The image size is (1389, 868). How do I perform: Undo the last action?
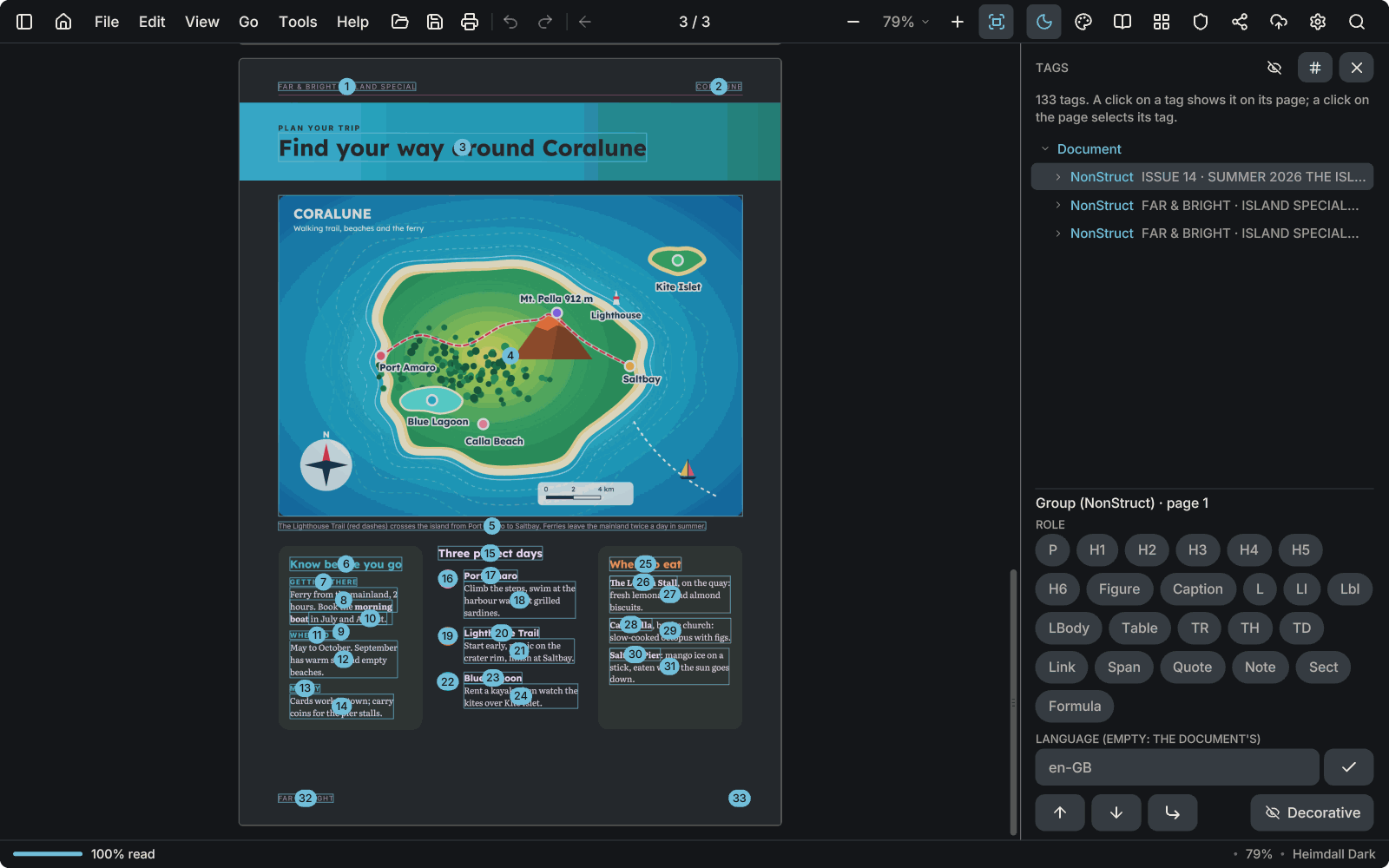(x=510, y=22)
